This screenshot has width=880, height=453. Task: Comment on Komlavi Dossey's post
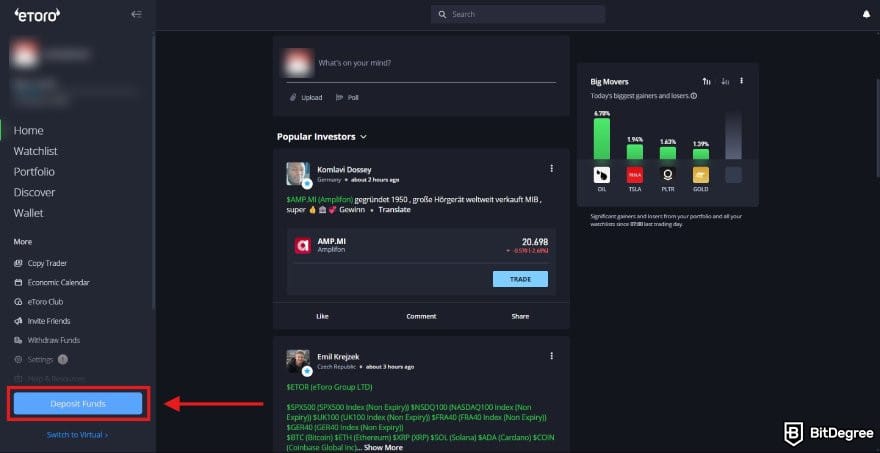(x=421, y=317)
